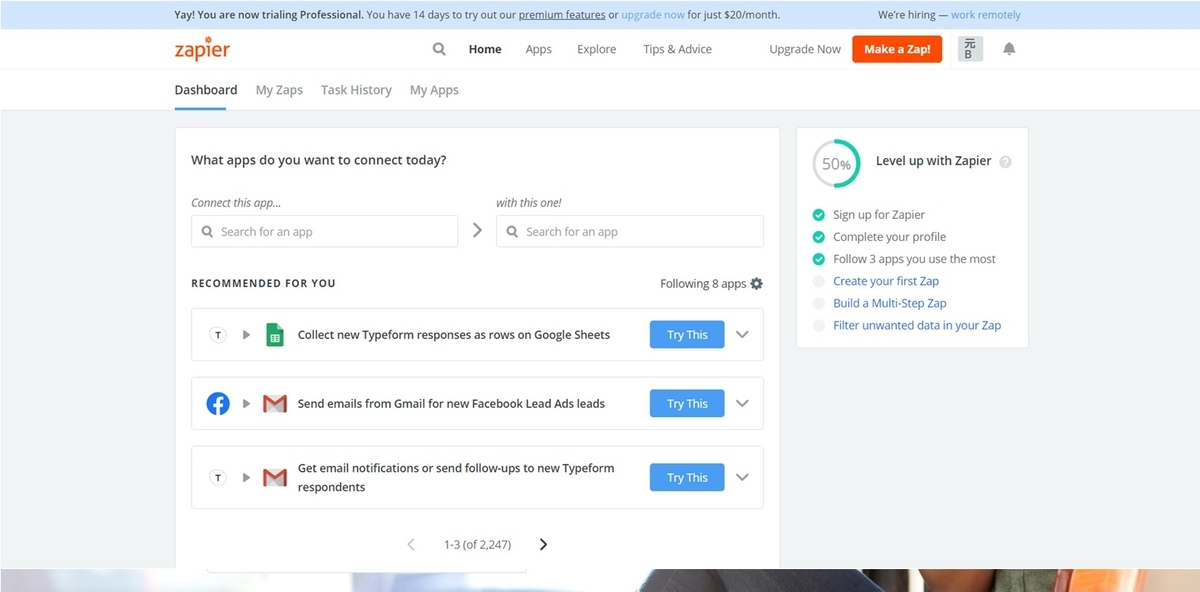The height and width of the screenshot is (592, 1200).
Task: Click the Make a Zap! button
Action: click(x=897, y=49)
